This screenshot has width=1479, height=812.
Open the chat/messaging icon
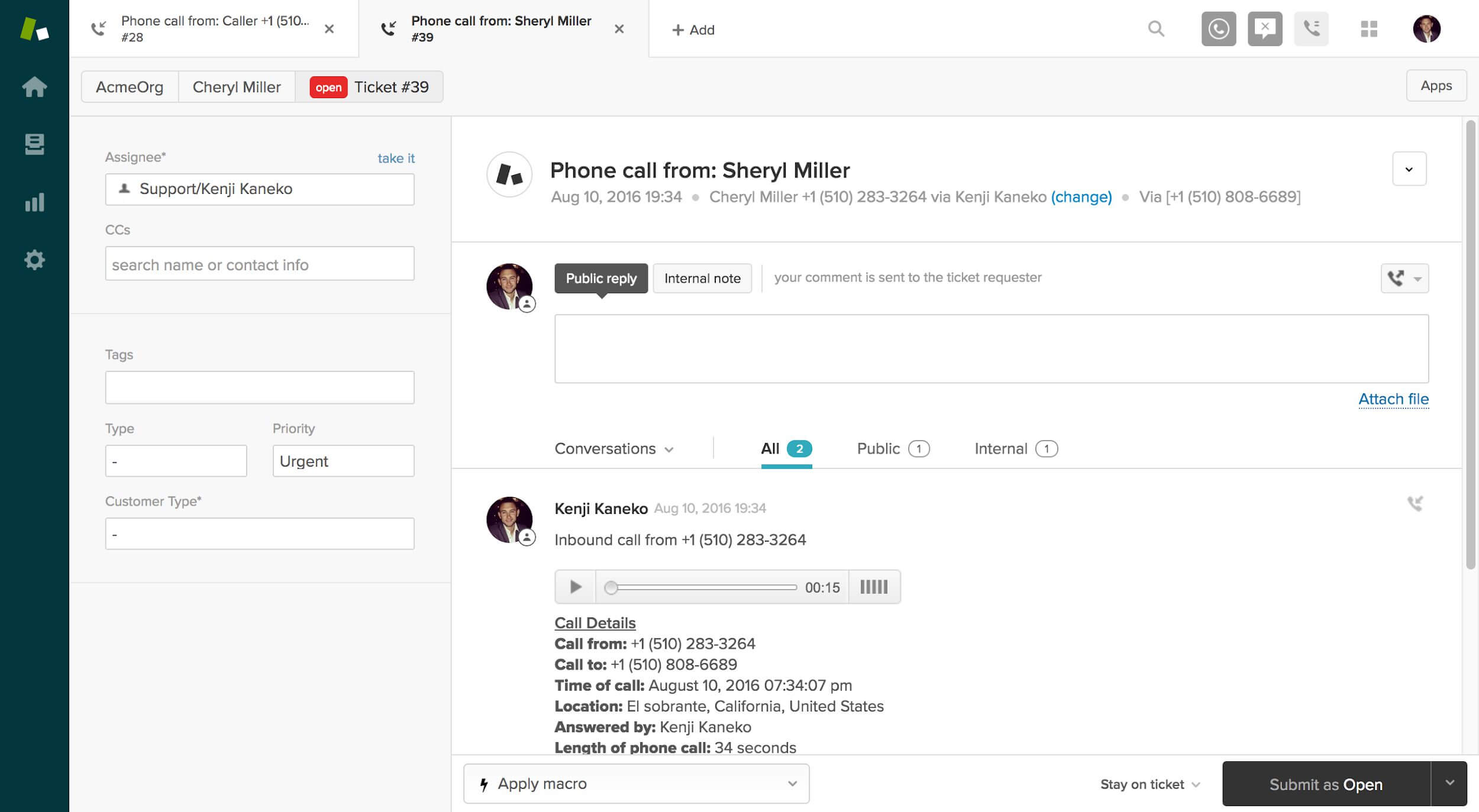[x=1264, y=28]
